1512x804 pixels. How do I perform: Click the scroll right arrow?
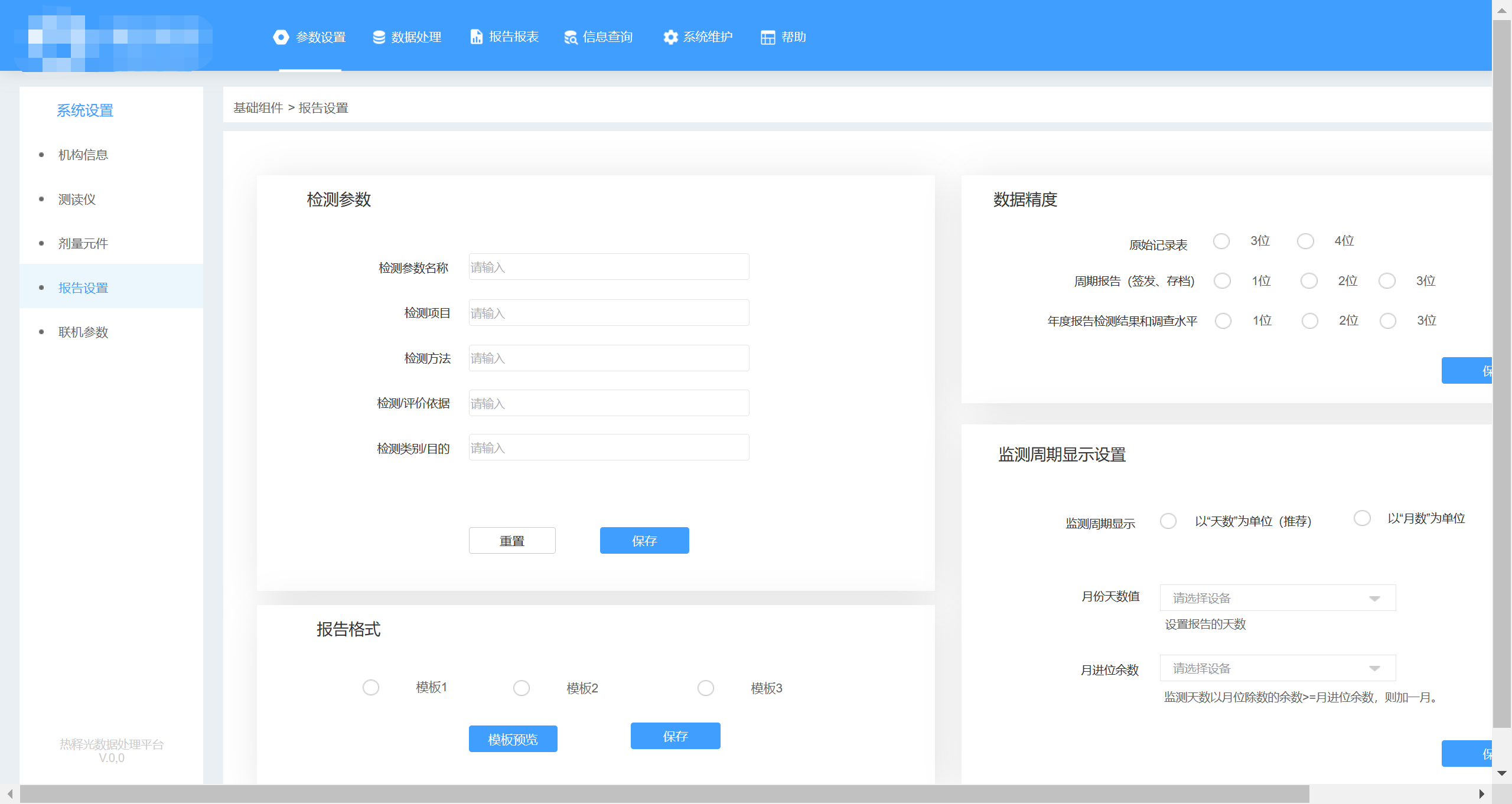click(x=1481, y=794)
